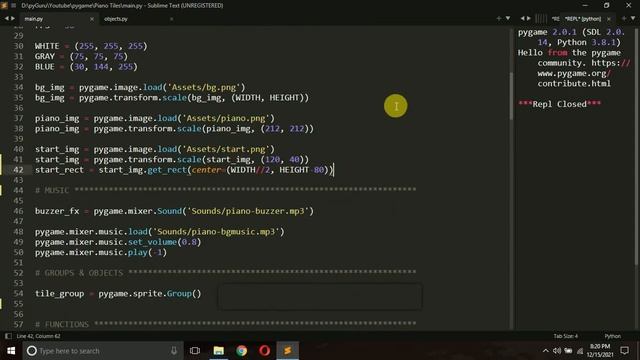The height and width of the screenshot is (360, 640).
Task: Switch to the objects.py tab
Action: [x=116, y=19]
